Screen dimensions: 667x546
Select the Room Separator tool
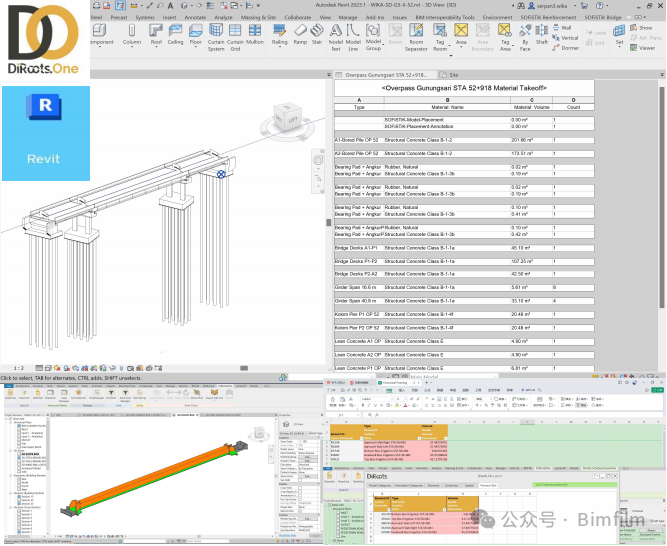(x=416, y=37)
